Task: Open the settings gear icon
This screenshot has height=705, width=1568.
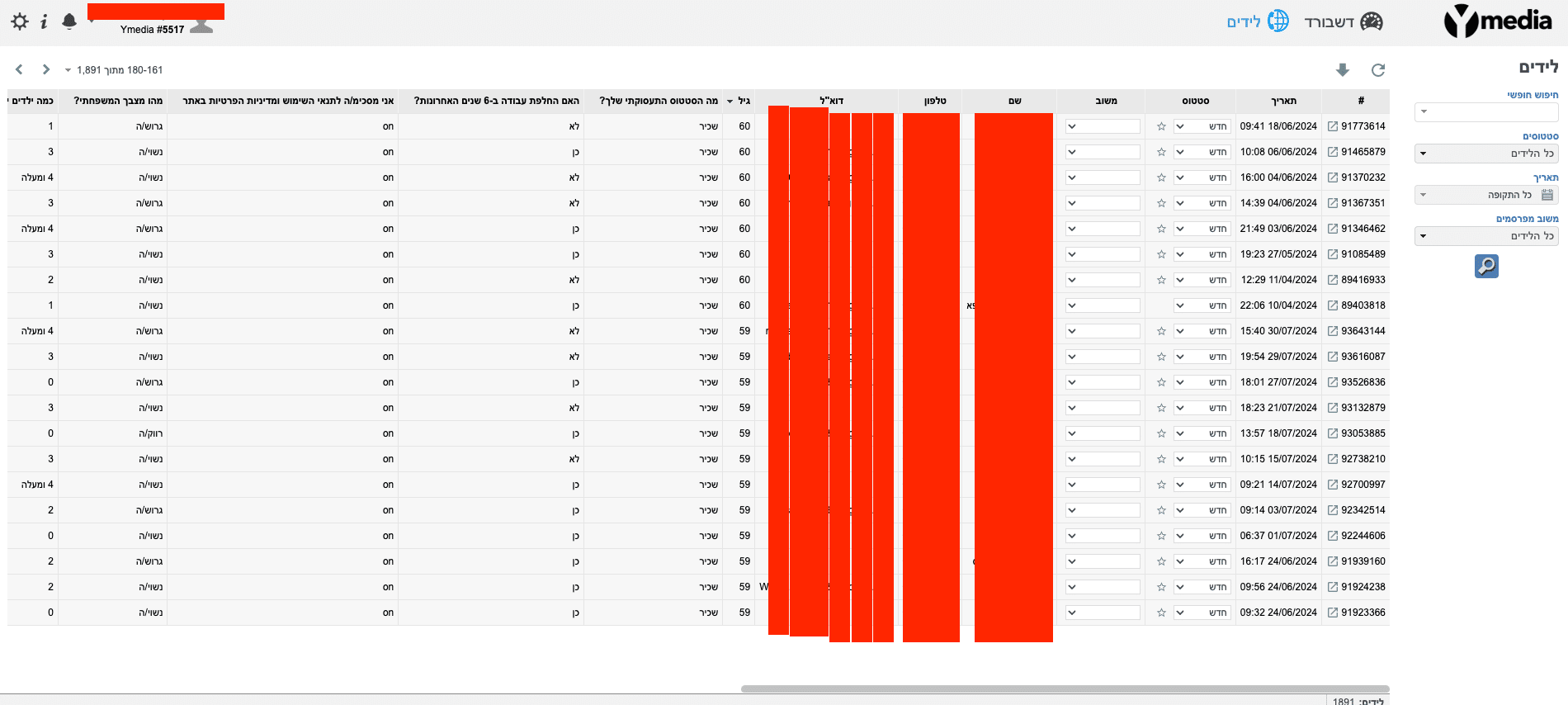Action: coord(20,21)
